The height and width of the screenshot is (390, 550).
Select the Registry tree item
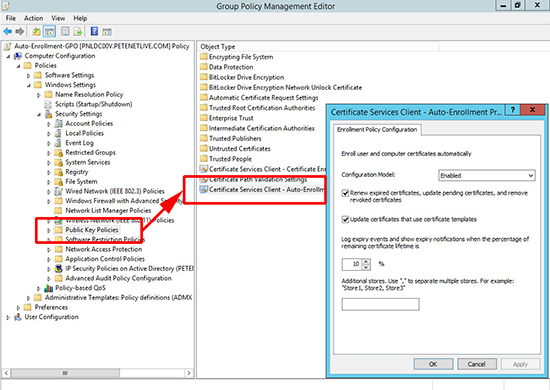click(76, 172)
